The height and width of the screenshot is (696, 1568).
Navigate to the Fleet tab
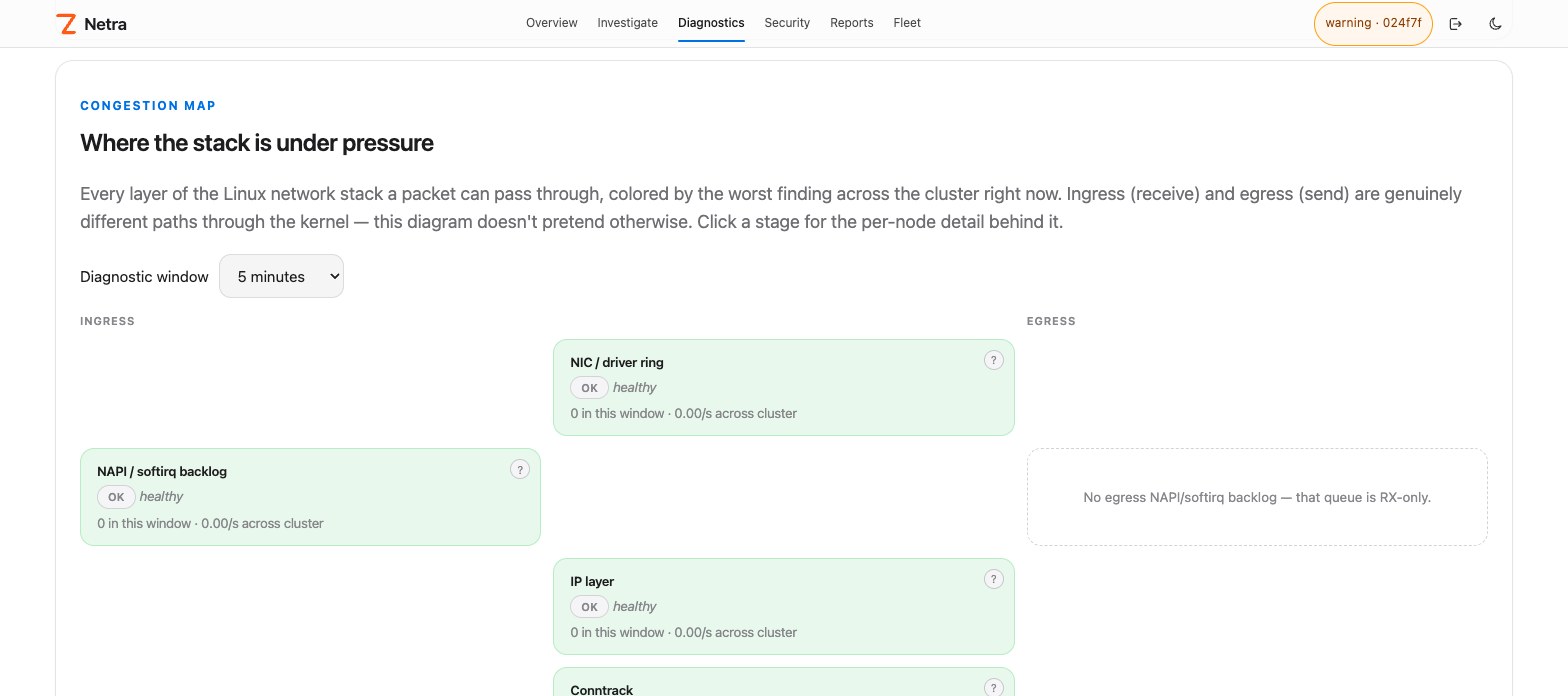tap(907, 22)
